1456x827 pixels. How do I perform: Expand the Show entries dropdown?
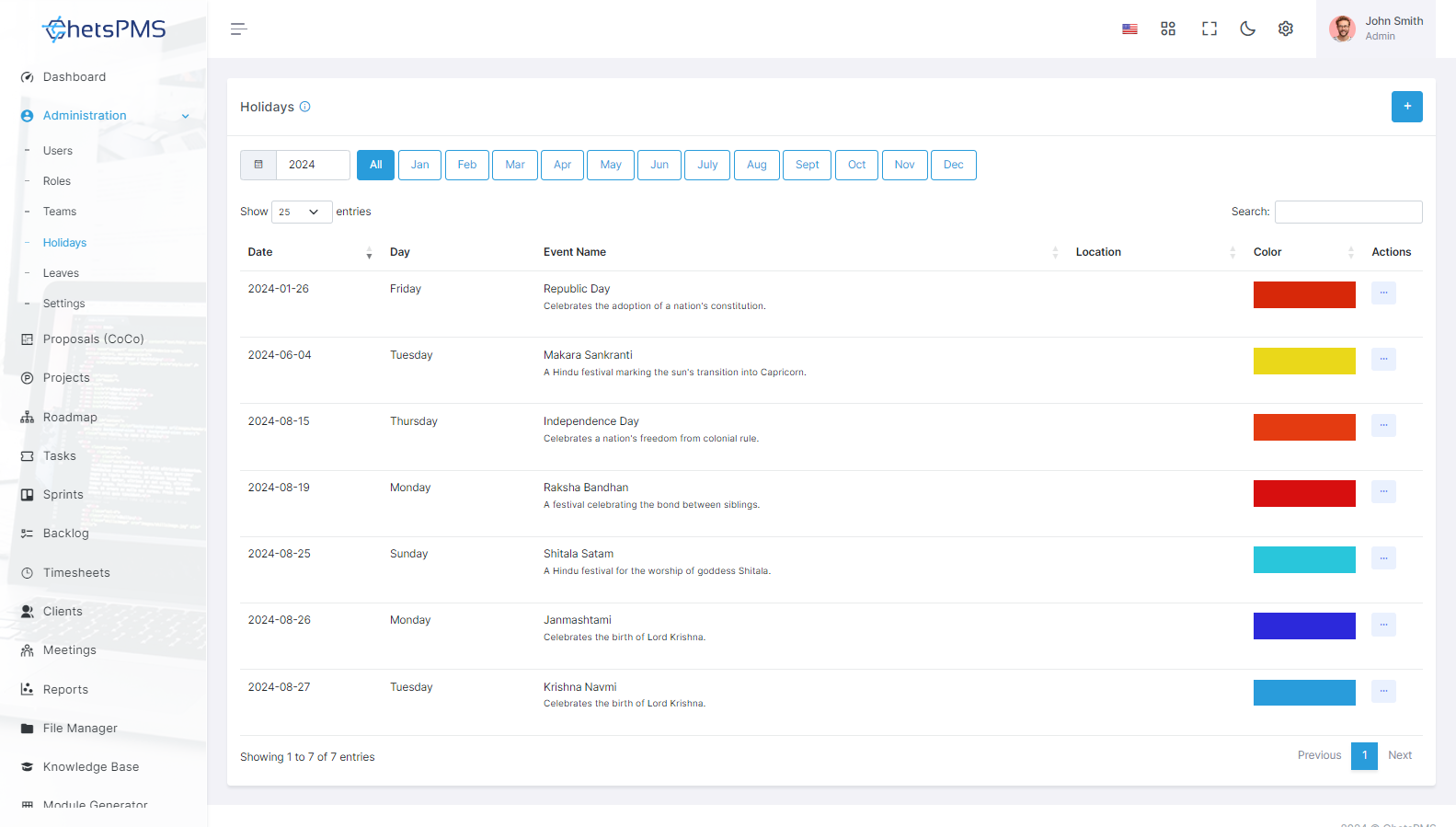coord(302,212)
